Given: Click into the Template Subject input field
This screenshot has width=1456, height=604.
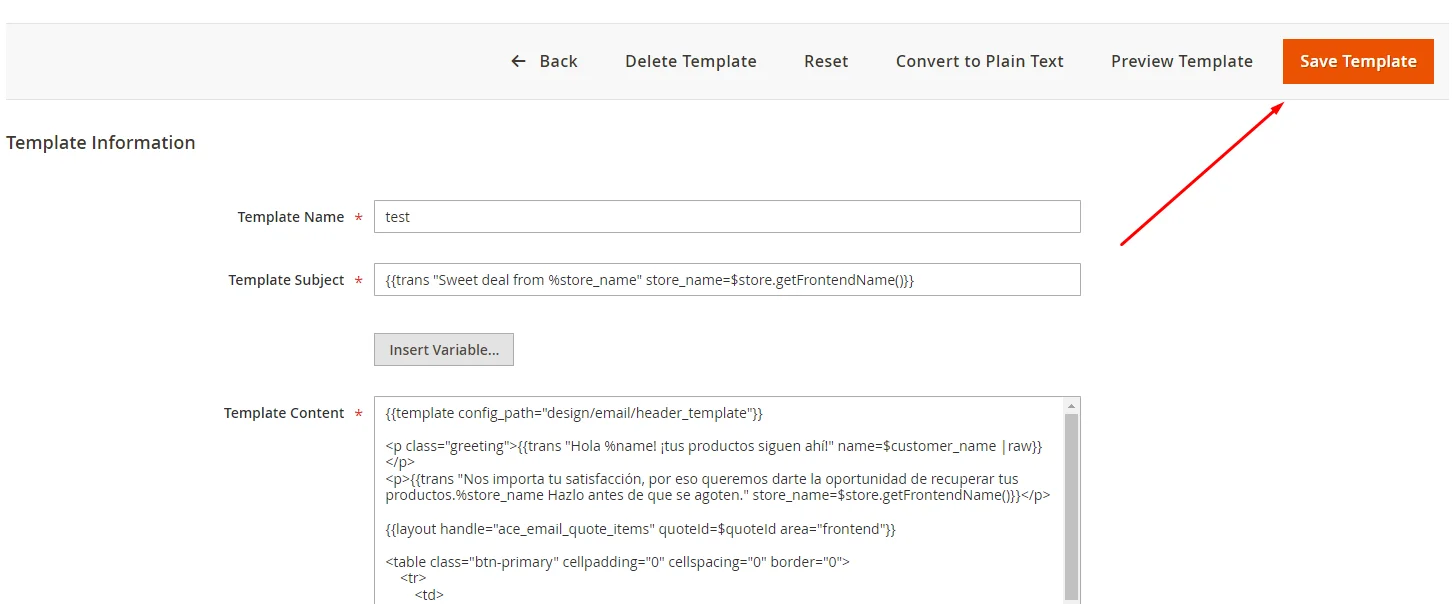Looking at the screenshot, I should 726,280.
